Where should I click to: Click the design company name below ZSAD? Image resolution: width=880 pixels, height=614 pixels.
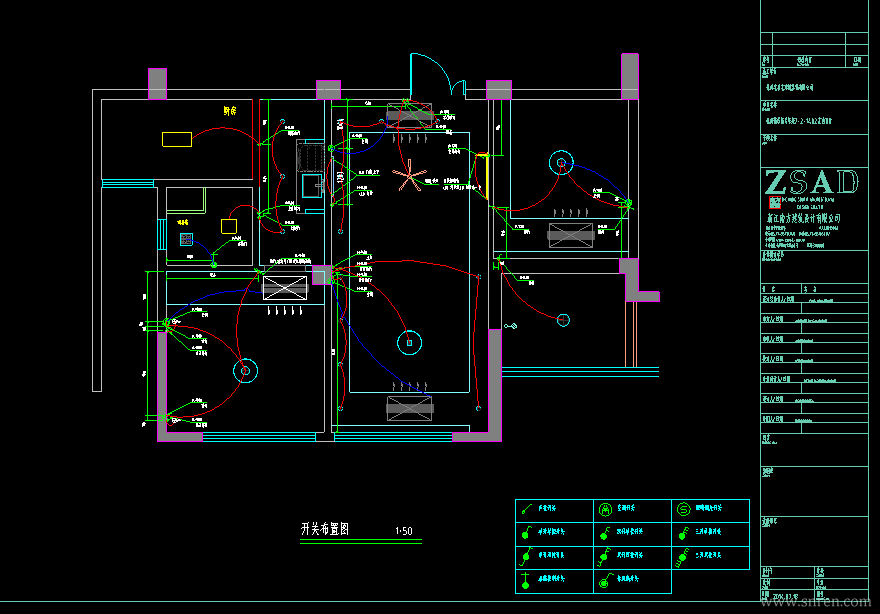click(x=804, y=218)
